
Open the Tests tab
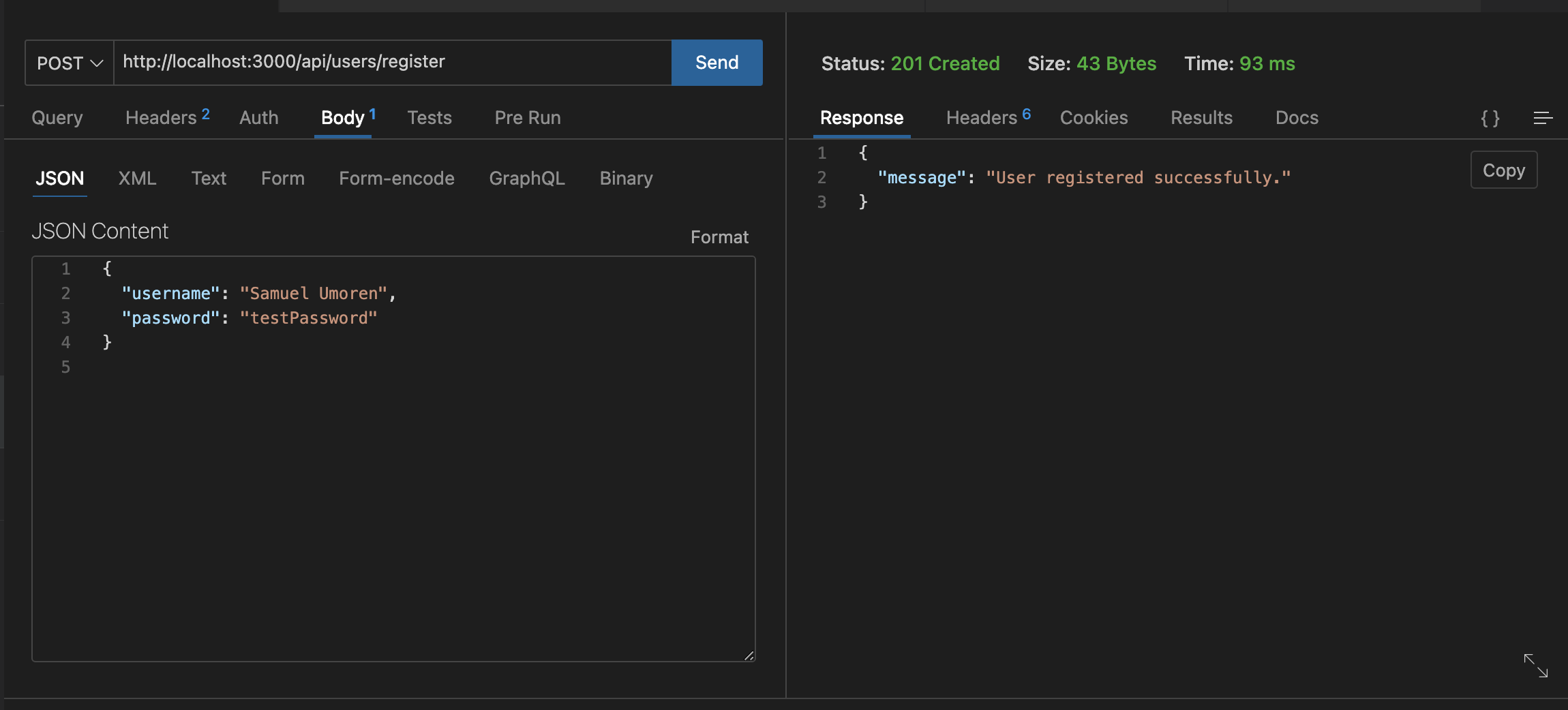pyautogui.click(x=429, y=118)
